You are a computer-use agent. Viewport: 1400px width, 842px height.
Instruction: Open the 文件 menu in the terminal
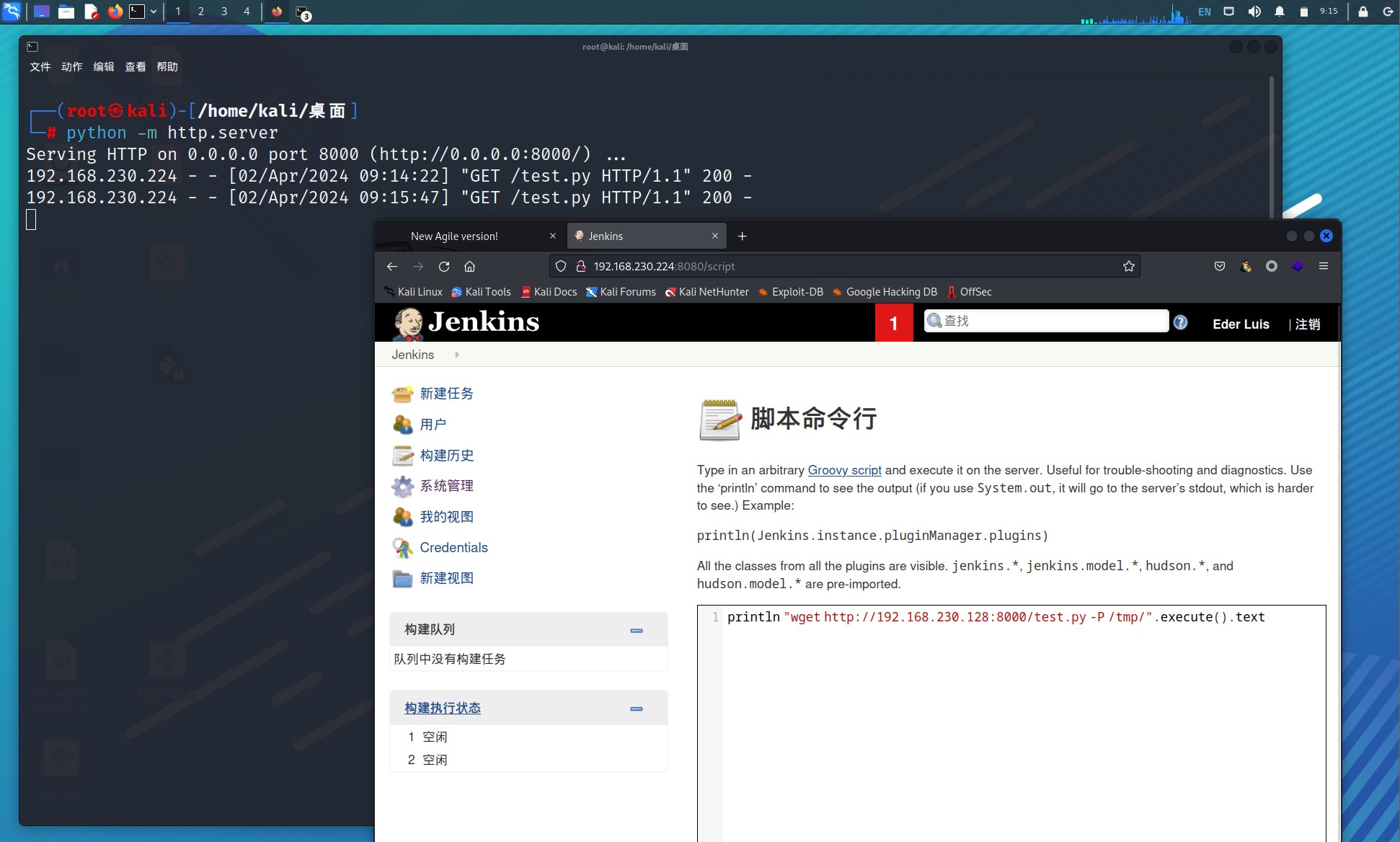[x=40, y=66]
